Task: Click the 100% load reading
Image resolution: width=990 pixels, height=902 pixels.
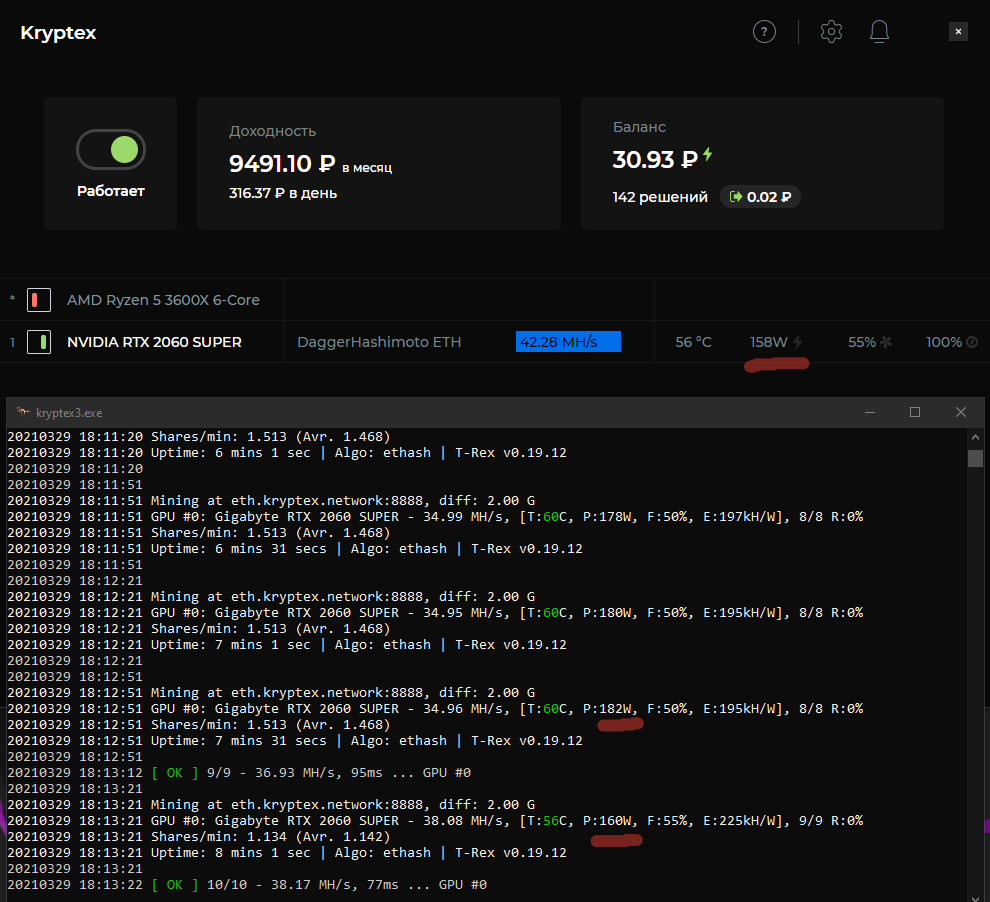Action: point(943,342)
